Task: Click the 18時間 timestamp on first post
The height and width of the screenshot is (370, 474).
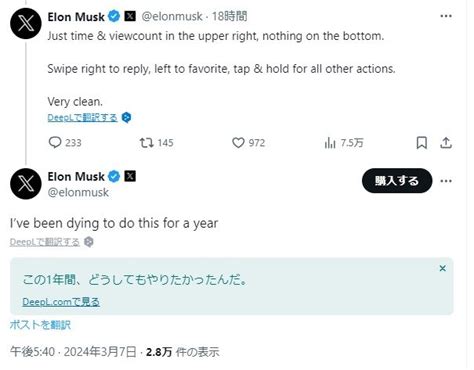Action: 230,16
